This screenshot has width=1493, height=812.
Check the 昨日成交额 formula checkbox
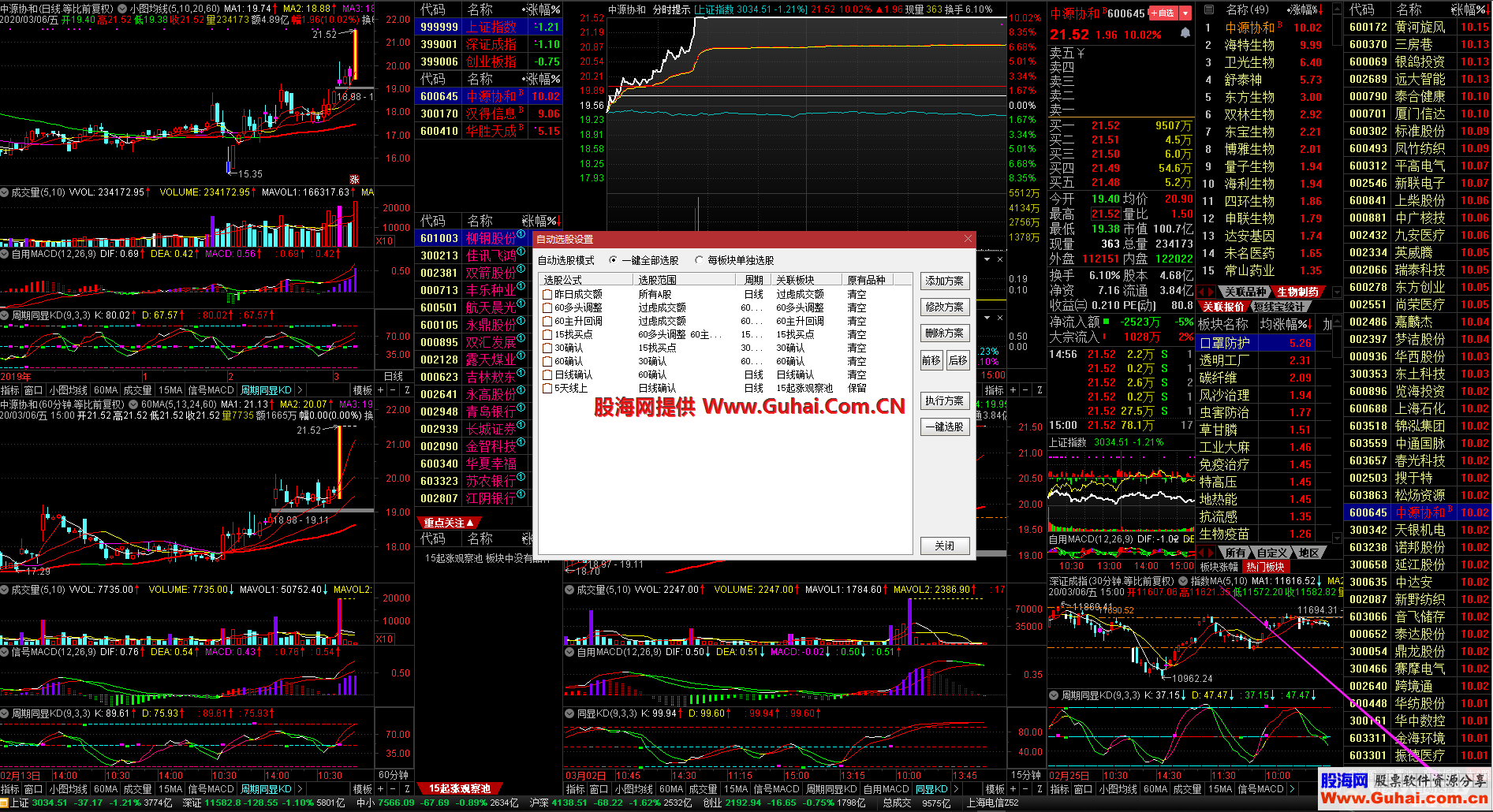[x=547, y=294]
